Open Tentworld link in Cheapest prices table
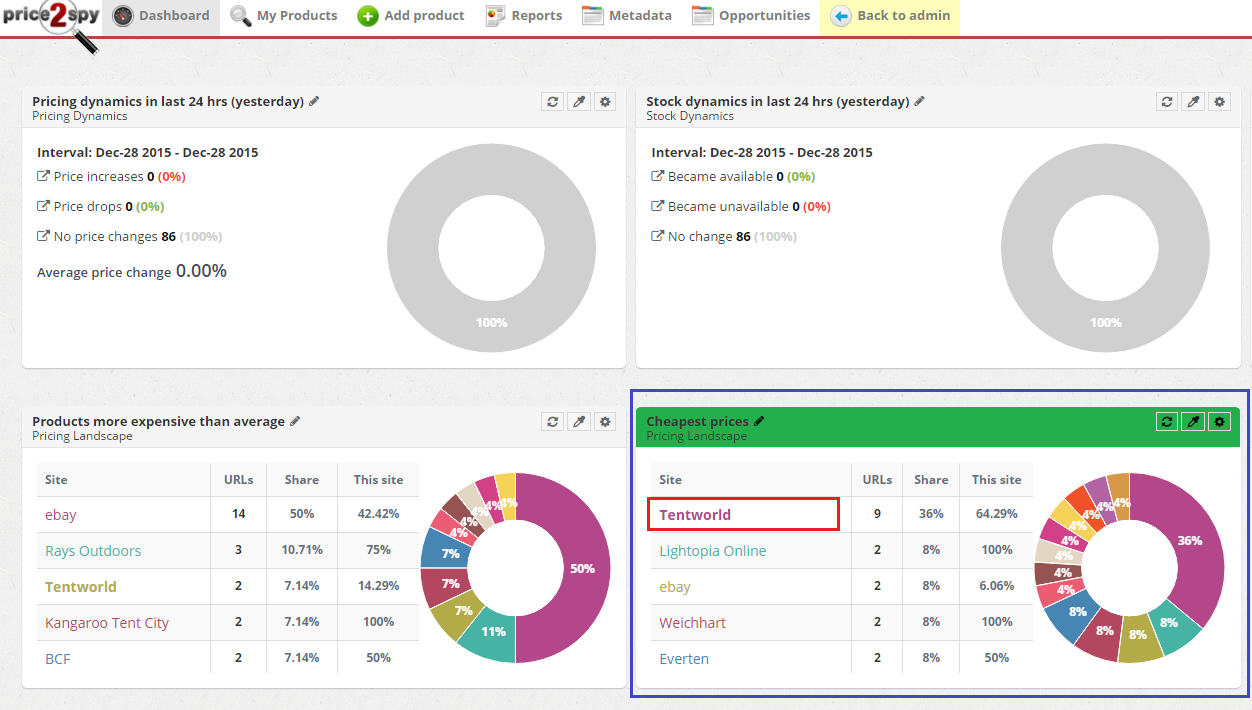1252x710 pixels. click(695, 515)
